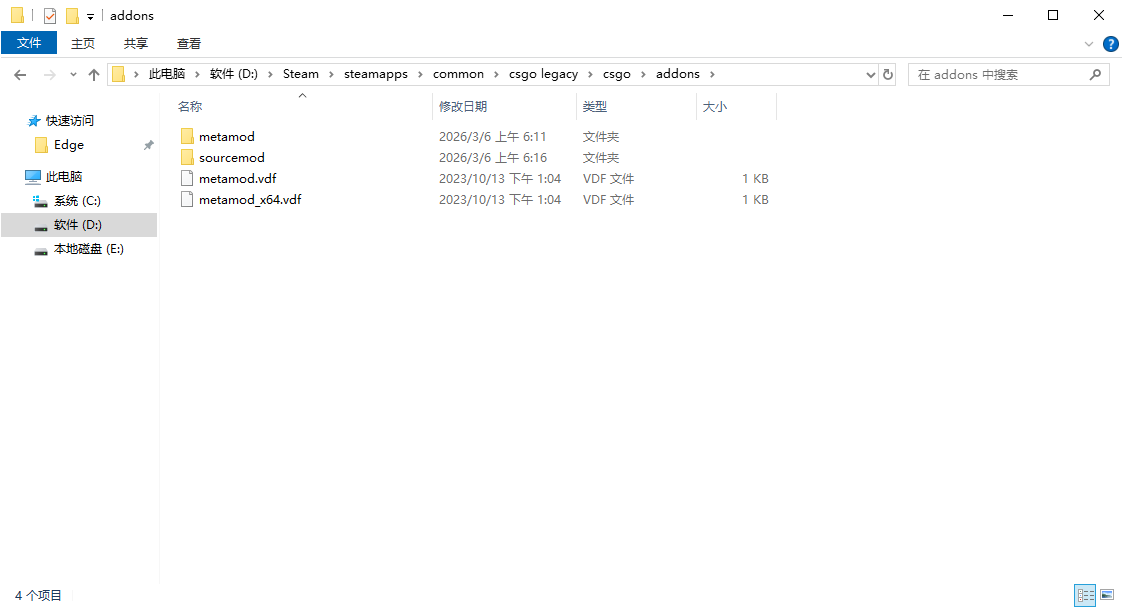Expand the chevron after addons breadcrumb
Image resolution: width=1123 pixels, height=608 pixels.
coord(712,74)
